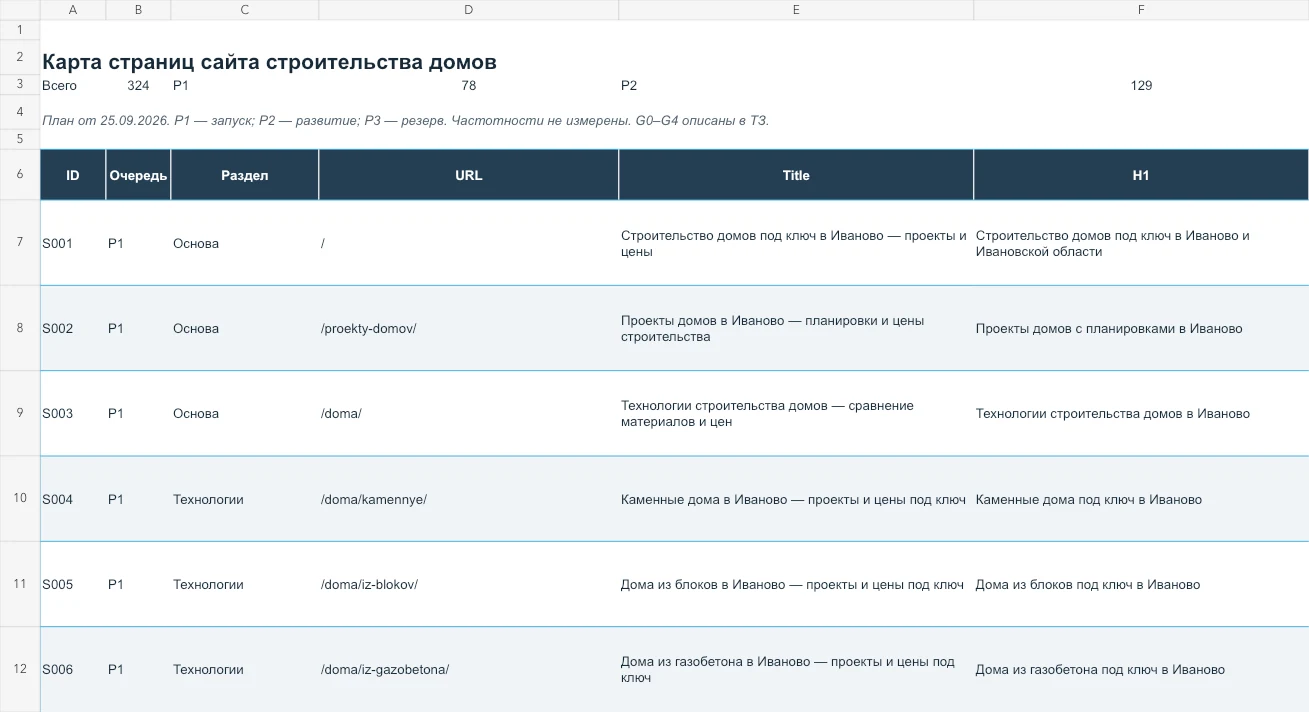Screen dimensions: 1309x712
Task: Click the Title "Проекты домов в Иваново — планировки и цены строительства"
Action: pyautogui.click(x=796, y=329)
